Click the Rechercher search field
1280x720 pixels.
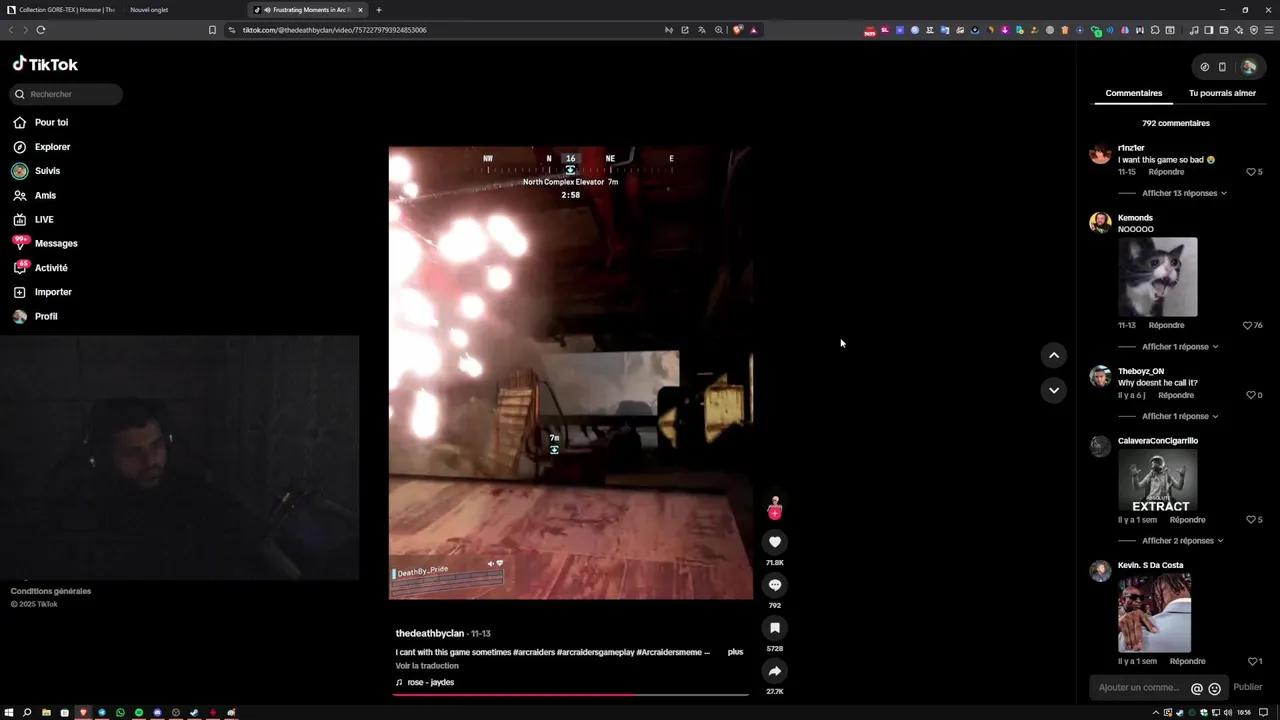click(66, 94)
